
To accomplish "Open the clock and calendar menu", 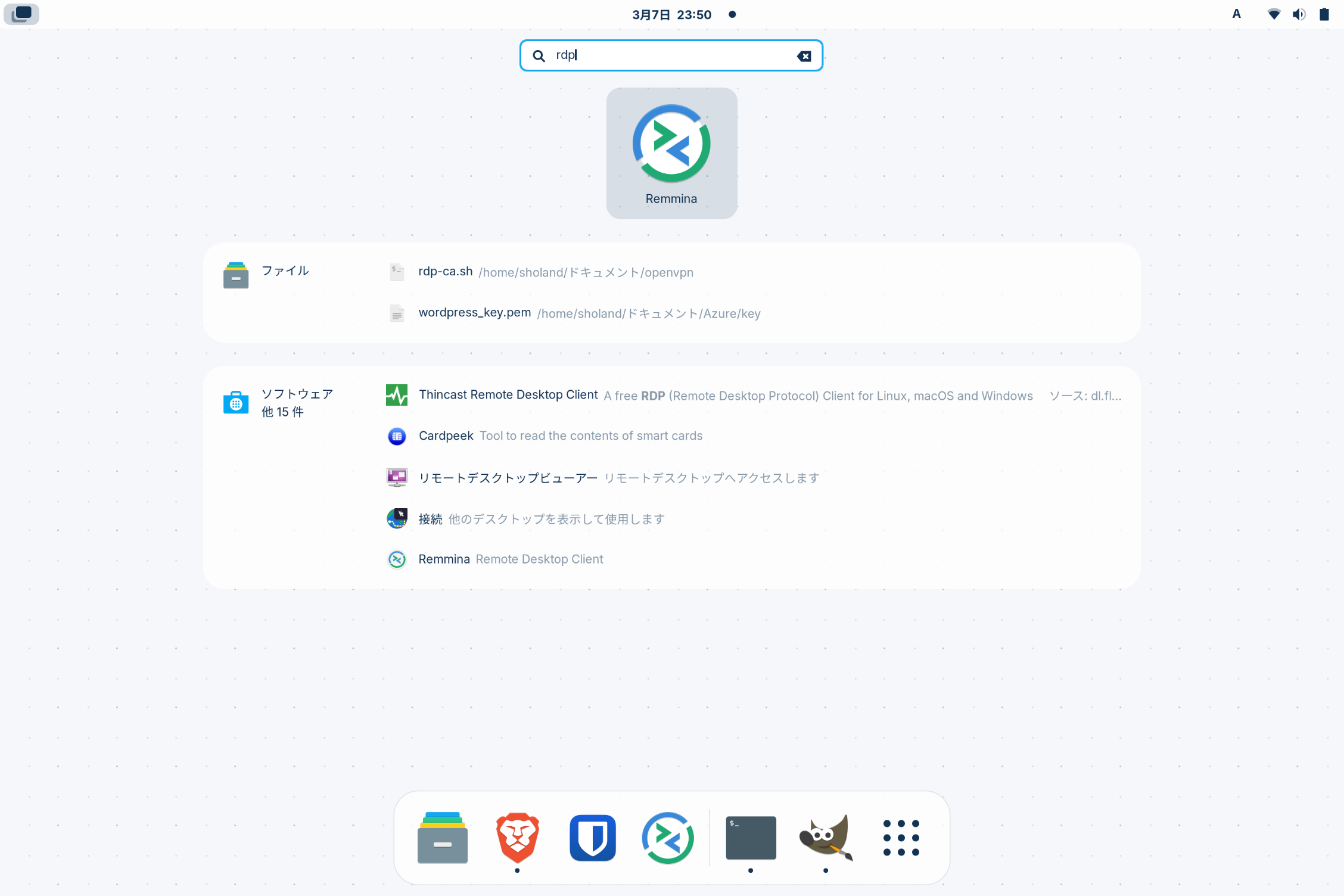I will [672, 14].
